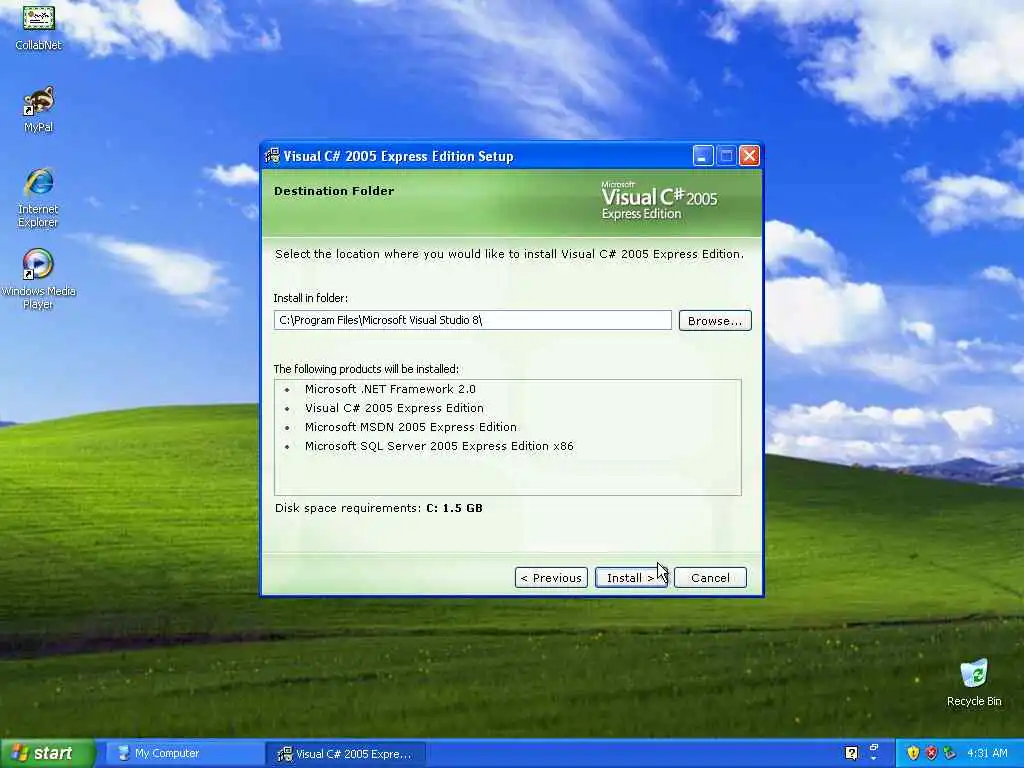Click the help question mark tray icon
The width and height of the screenshot is (1024, 768).
pos(852,754)
